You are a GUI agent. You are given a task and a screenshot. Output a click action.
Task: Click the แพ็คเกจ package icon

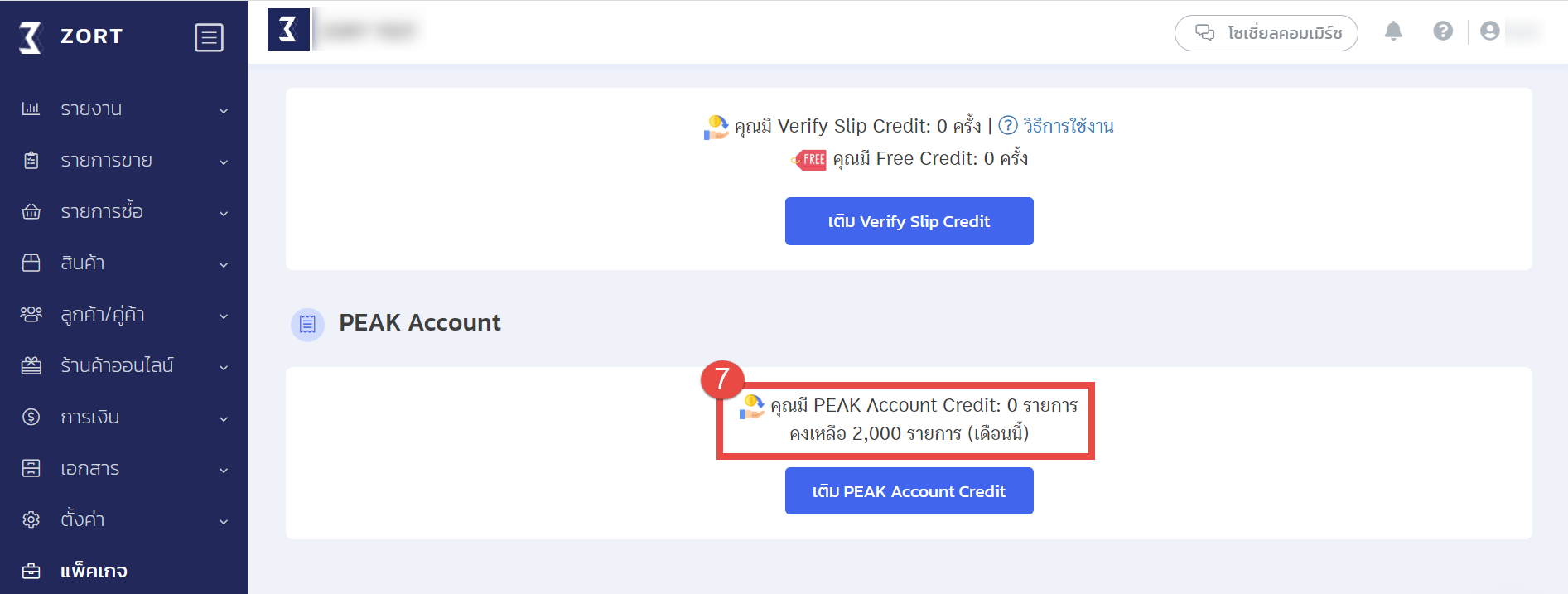point(31,571)
